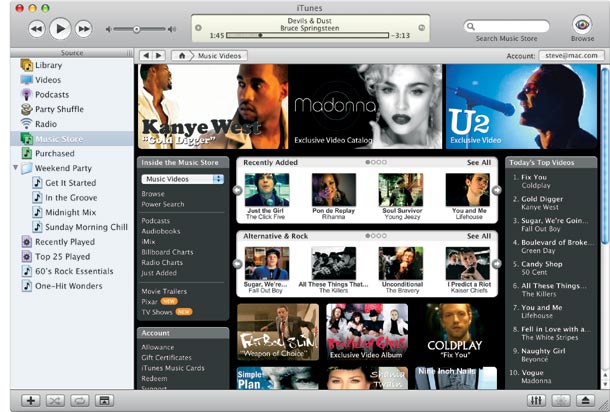The width and height of the screenshot is (610, 412).
Task: Open Madonna Exclusive Video Catalog banner
Action: (365, 107)
